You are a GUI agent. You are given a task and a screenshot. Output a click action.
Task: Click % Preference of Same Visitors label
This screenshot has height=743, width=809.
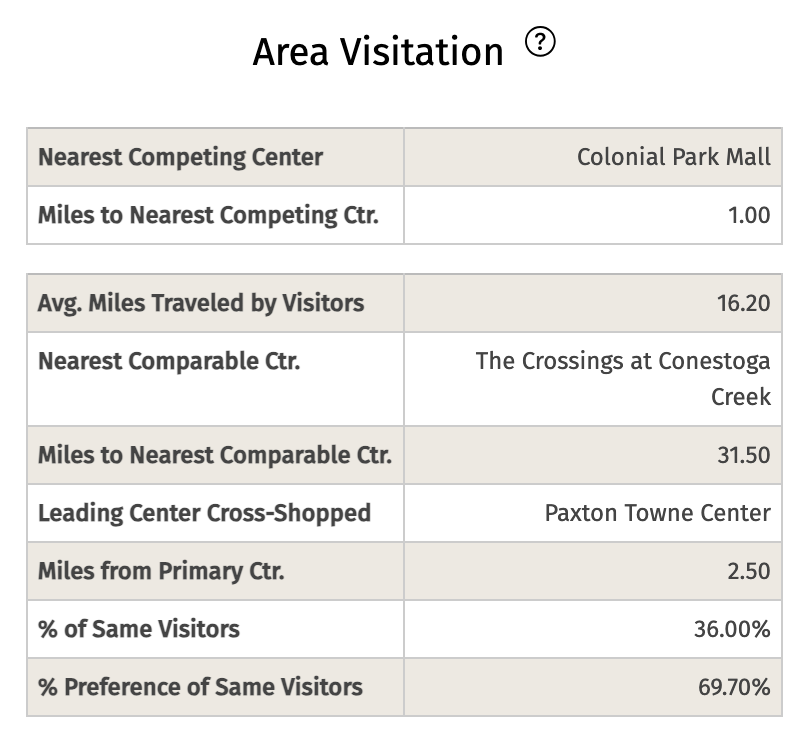pos(200,687)
